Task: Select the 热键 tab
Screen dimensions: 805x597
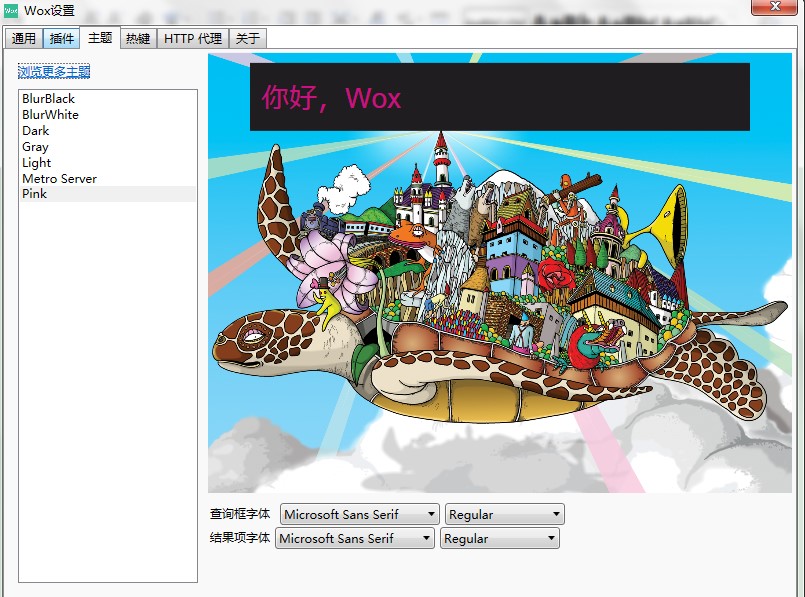Action: [139, 38]
